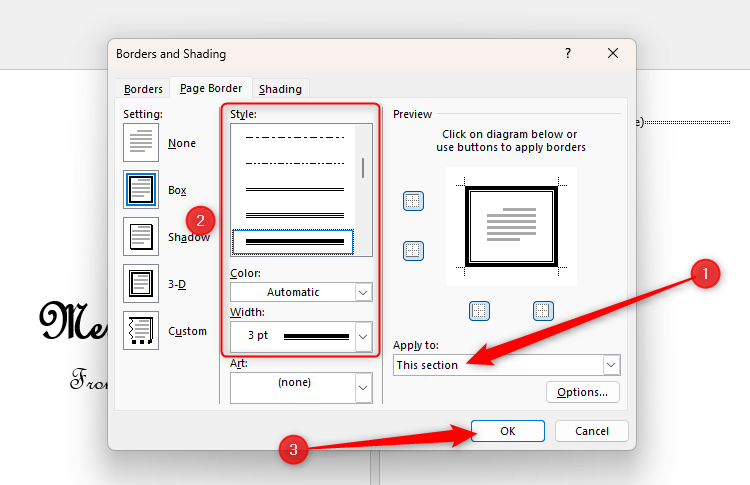The image size is (750, 485).
Task: Choose the Box border setting icon
Action: click(x=141, y=190)
